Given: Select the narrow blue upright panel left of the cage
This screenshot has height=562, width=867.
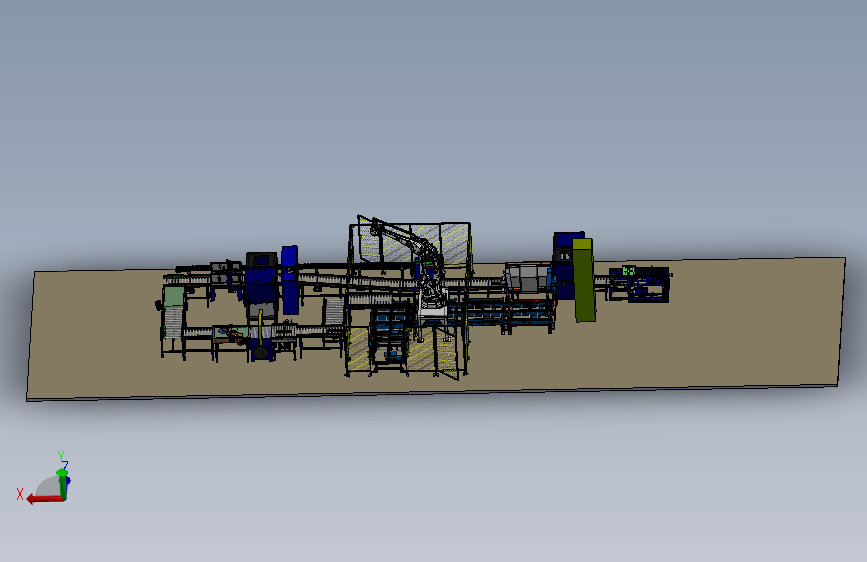Looking at the screenshot, I should (290, 280).
